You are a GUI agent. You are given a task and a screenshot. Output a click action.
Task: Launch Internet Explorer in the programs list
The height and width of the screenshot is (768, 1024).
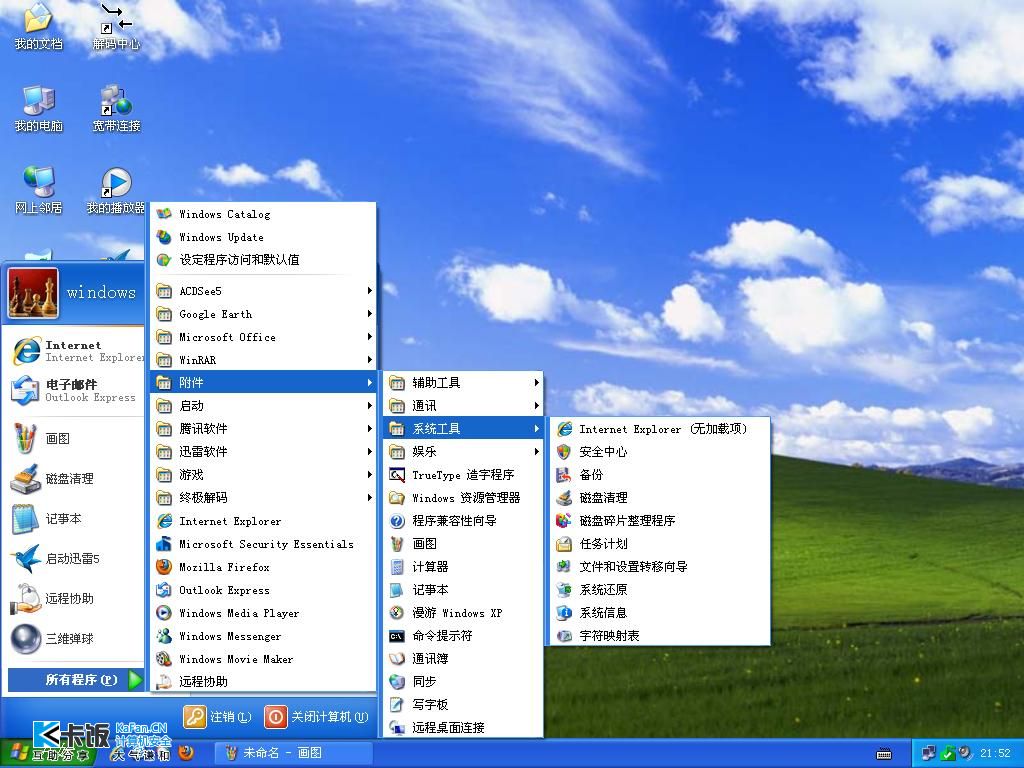263,521
